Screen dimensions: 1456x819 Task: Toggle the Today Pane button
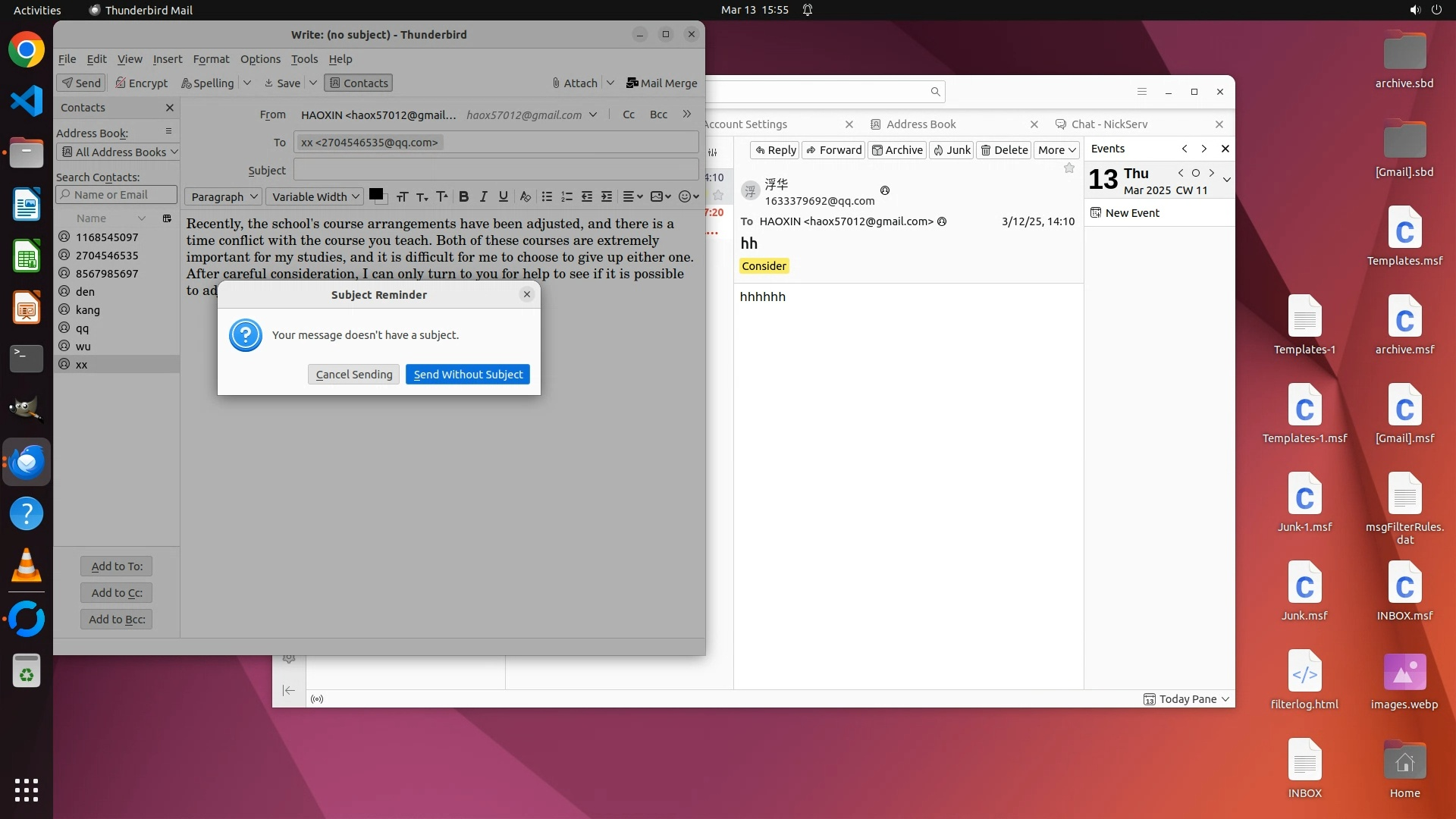pyautogui.click(x=1187, y=699)
